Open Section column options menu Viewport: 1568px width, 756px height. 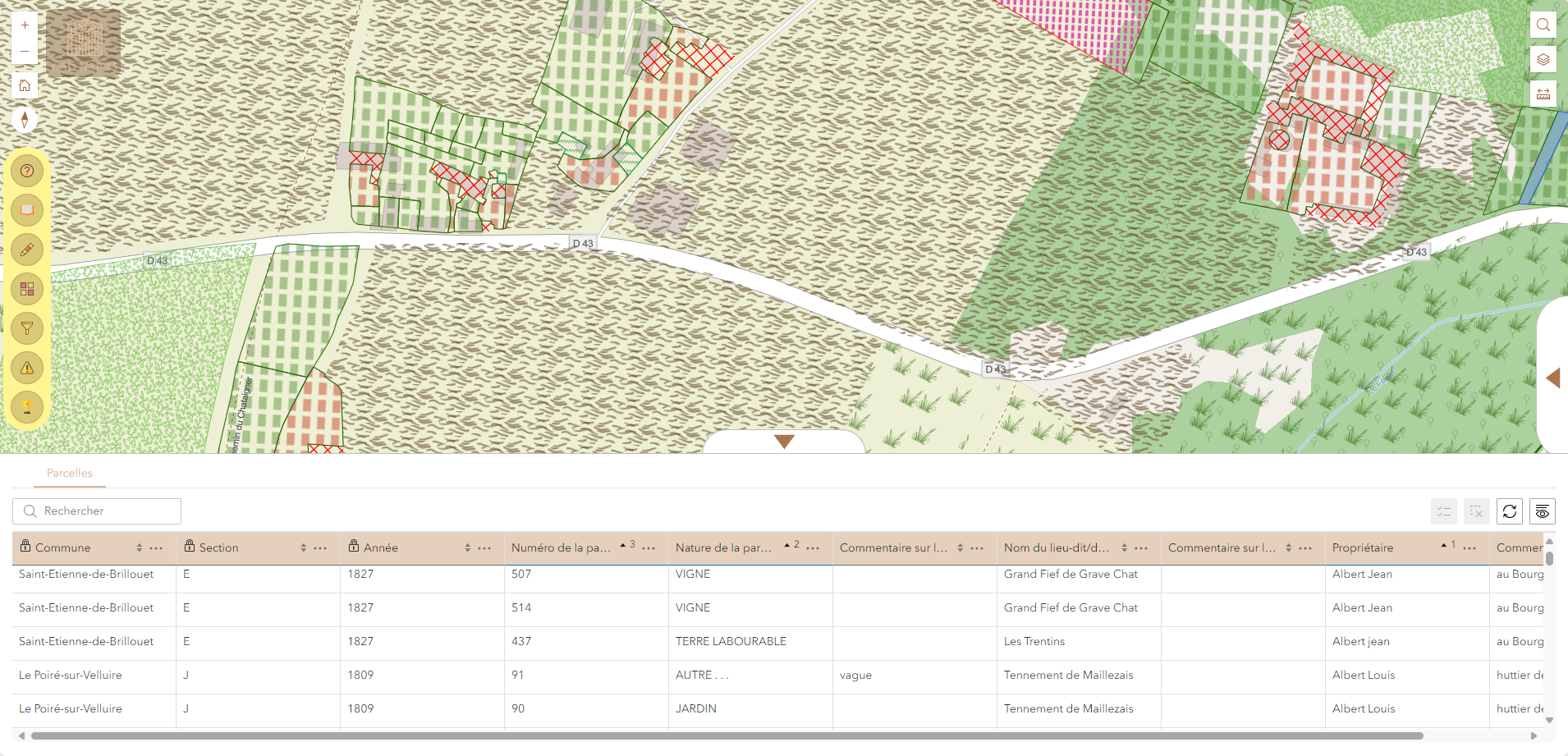coord(320,548)
